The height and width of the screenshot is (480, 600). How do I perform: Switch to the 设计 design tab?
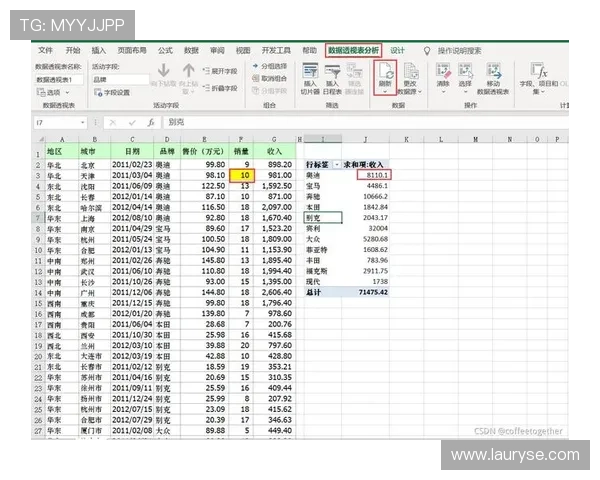[398, 51]
